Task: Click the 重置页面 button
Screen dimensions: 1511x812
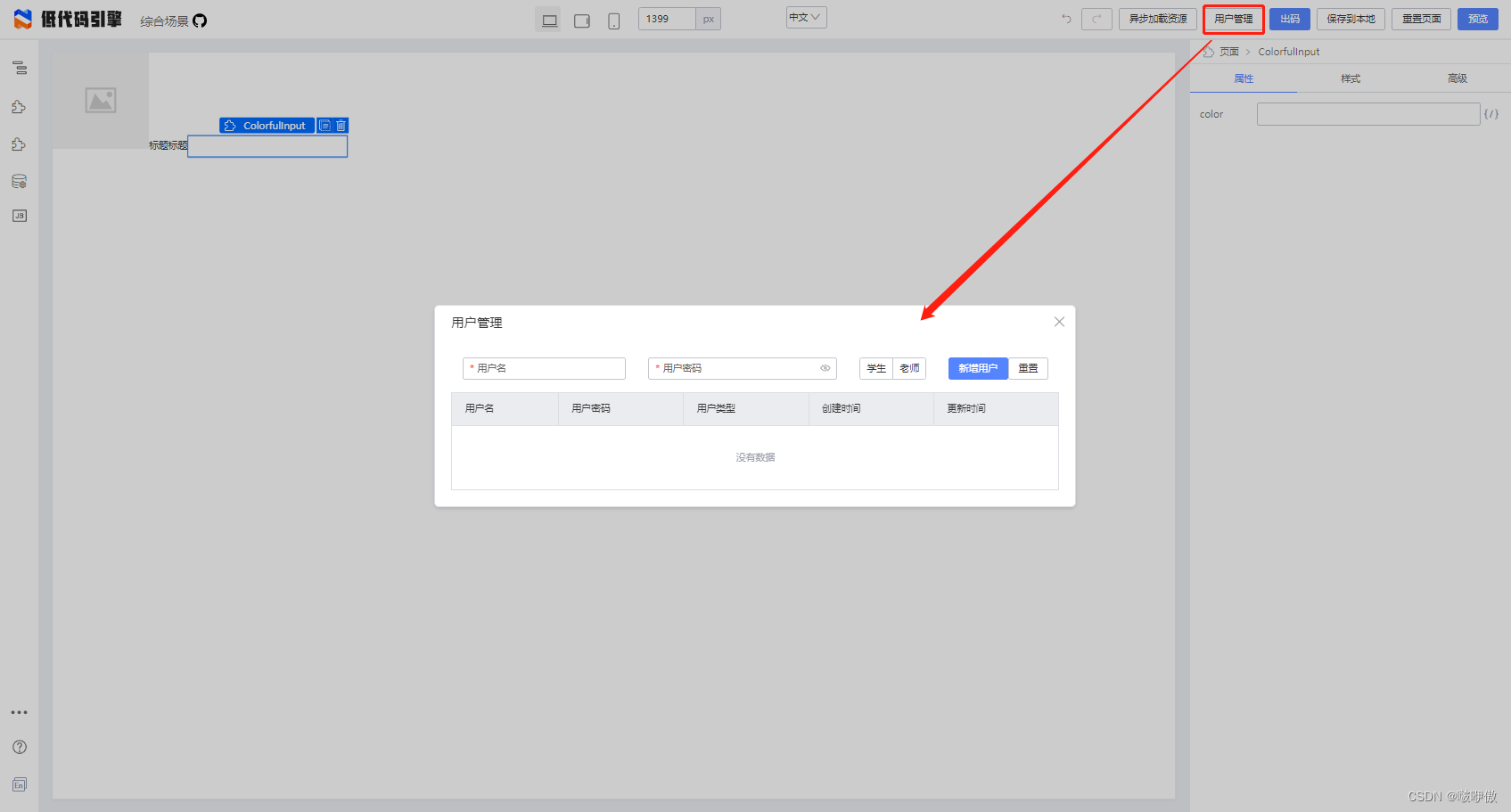Action: click(1421, 19)
